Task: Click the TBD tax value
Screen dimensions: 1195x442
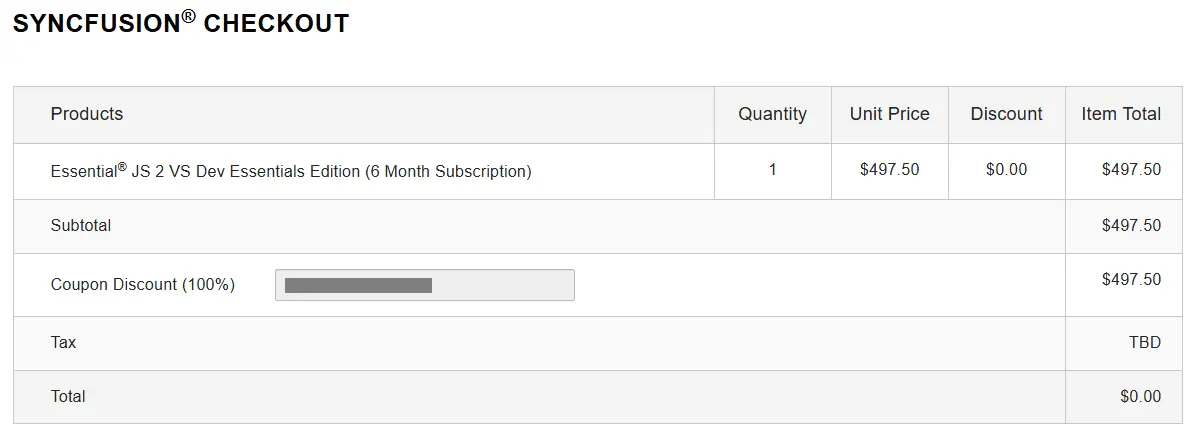Action: pyautogui.click(x=1145, y=343)
